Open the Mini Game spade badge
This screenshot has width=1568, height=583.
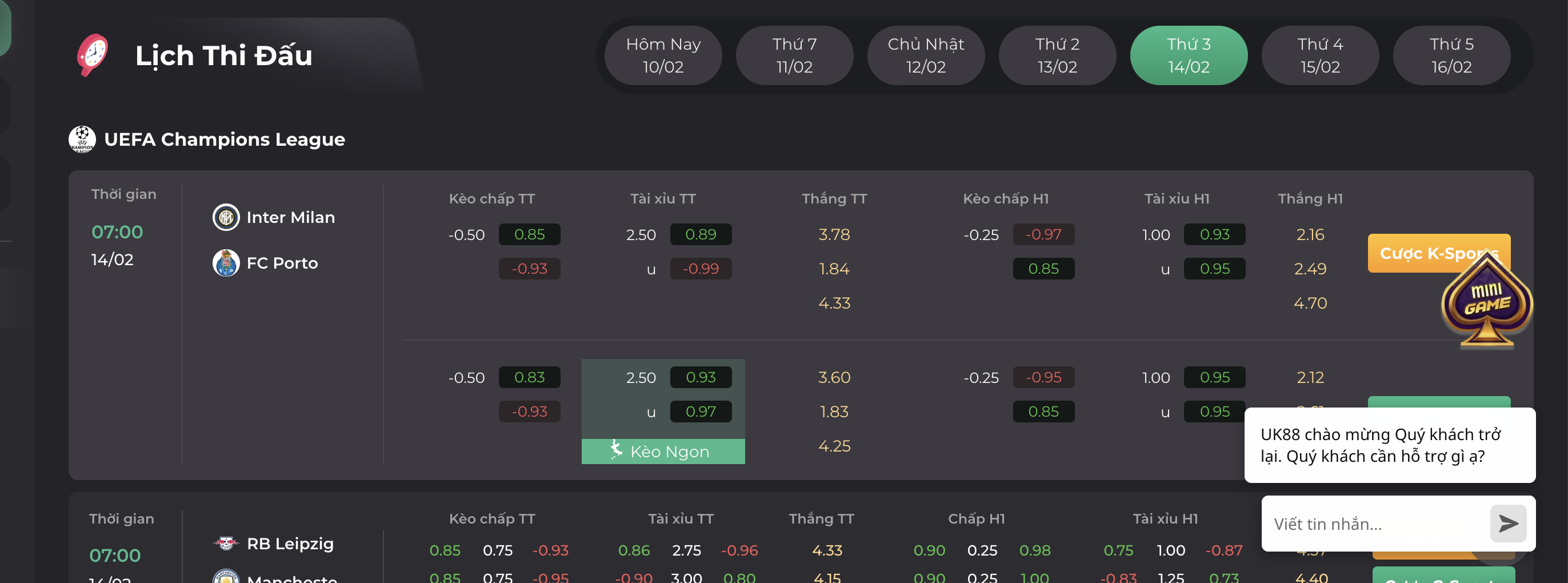[1486, 300]
